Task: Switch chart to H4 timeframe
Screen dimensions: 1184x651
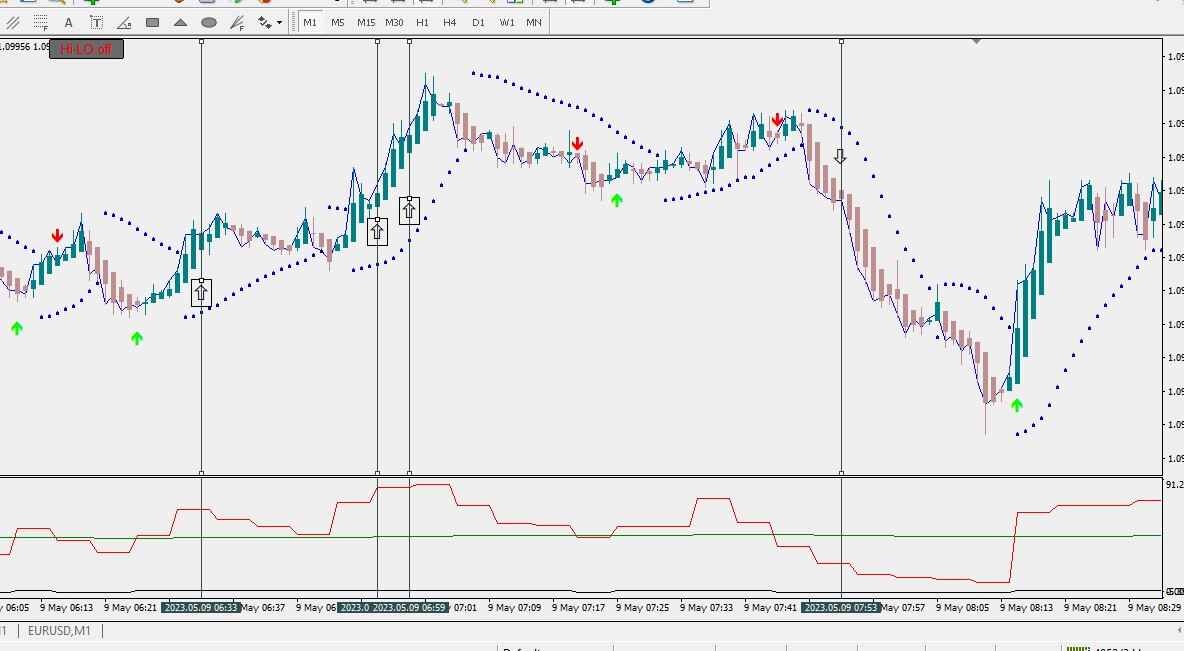Action: pos(450,23)
